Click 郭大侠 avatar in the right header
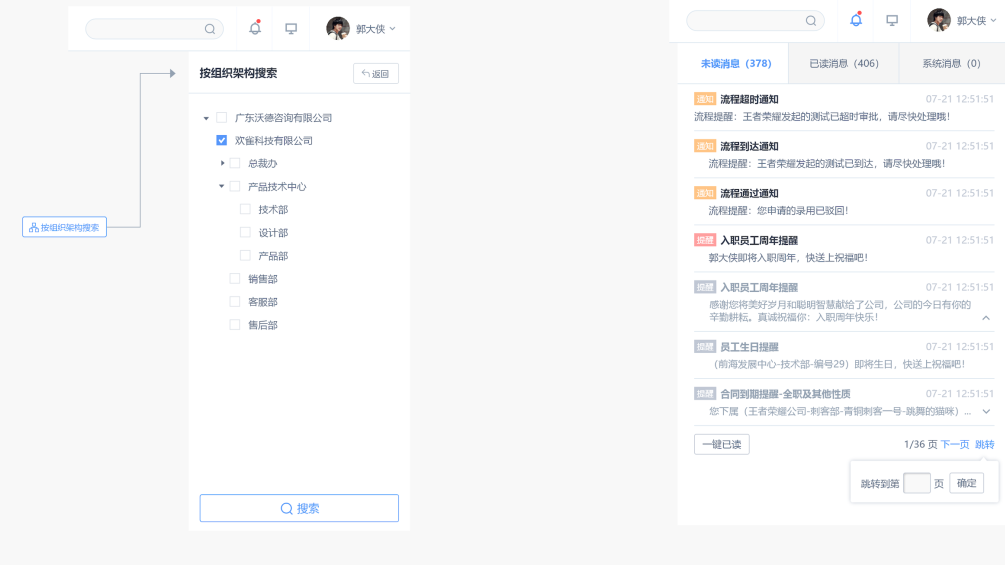 [x=939, y=20]
